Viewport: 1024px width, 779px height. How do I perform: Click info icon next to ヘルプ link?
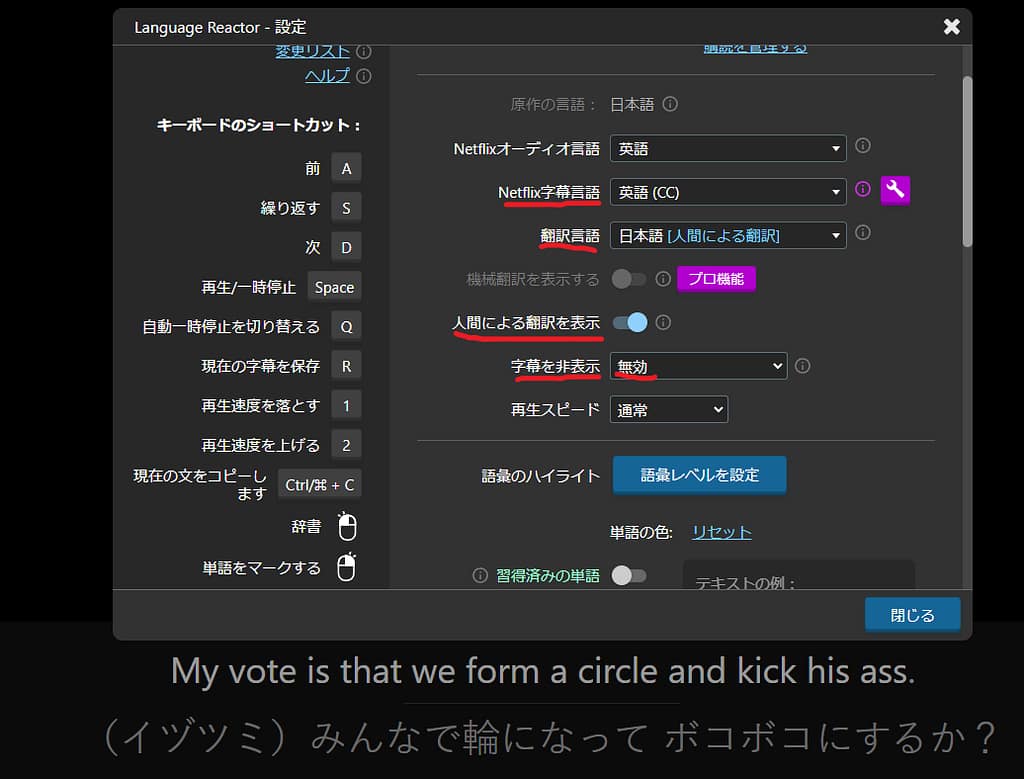[364, 76]
